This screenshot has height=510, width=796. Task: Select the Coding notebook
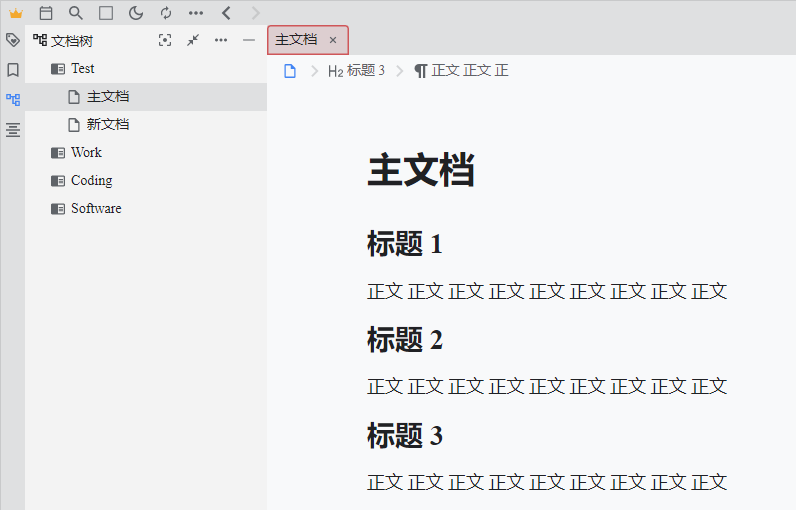click(146, 180)
